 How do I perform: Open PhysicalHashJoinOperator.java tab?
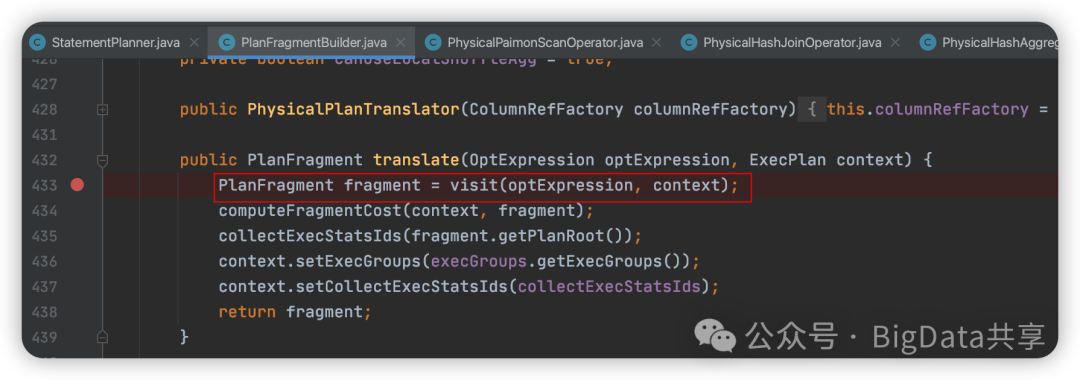(x=792, y=43)
